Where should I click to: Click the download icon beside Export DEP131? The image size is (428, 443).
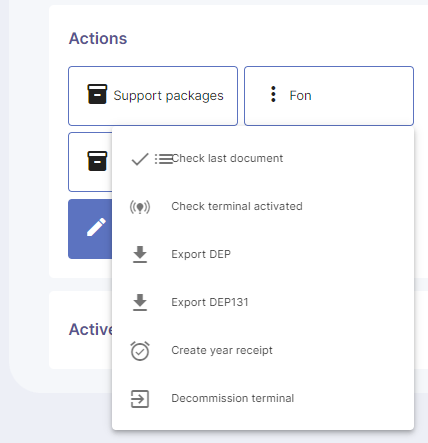pos(140,303)
